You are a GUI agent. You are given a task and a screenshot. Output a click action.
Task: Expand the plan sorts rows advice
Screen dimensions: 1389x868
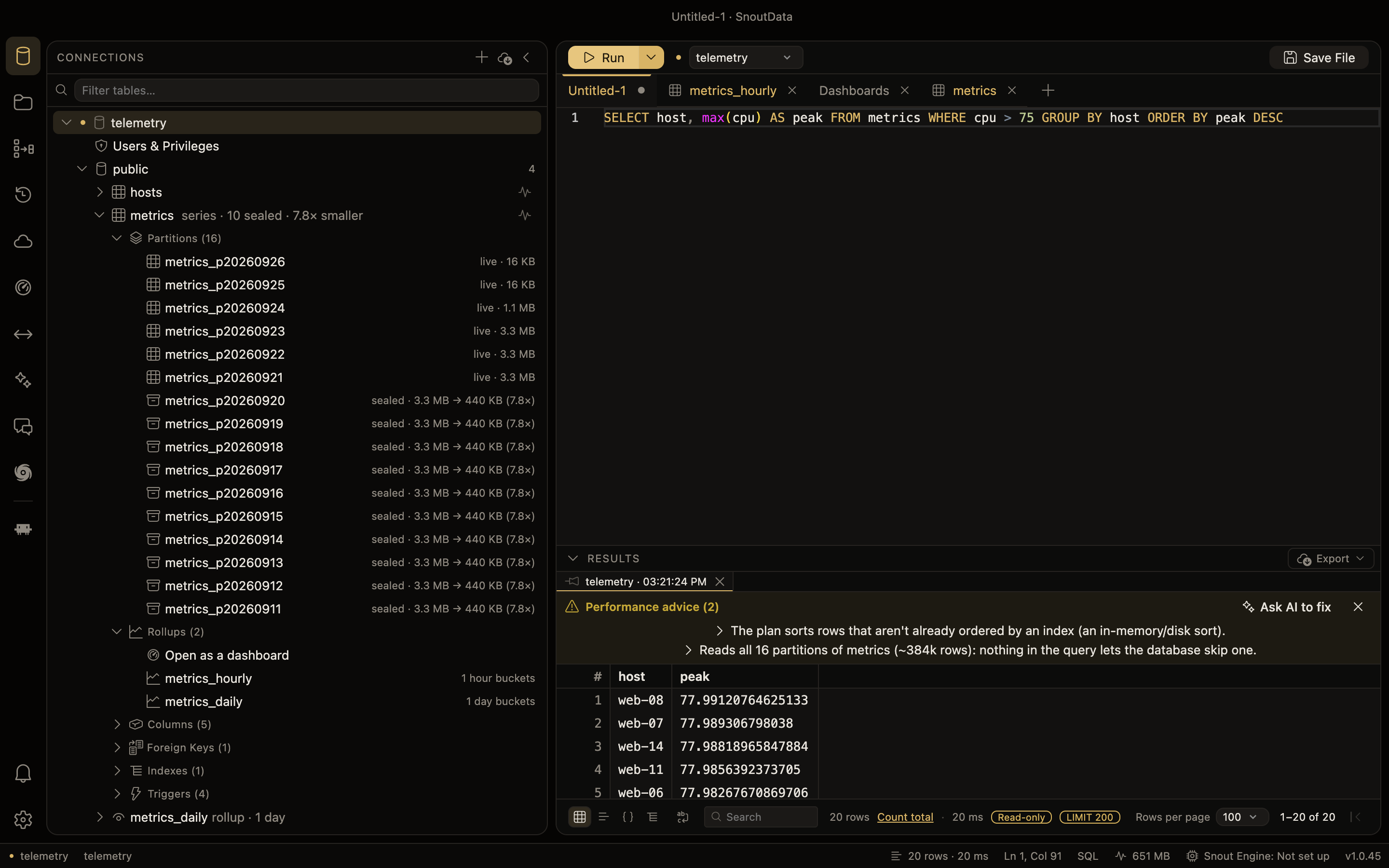tap(720, 630)
